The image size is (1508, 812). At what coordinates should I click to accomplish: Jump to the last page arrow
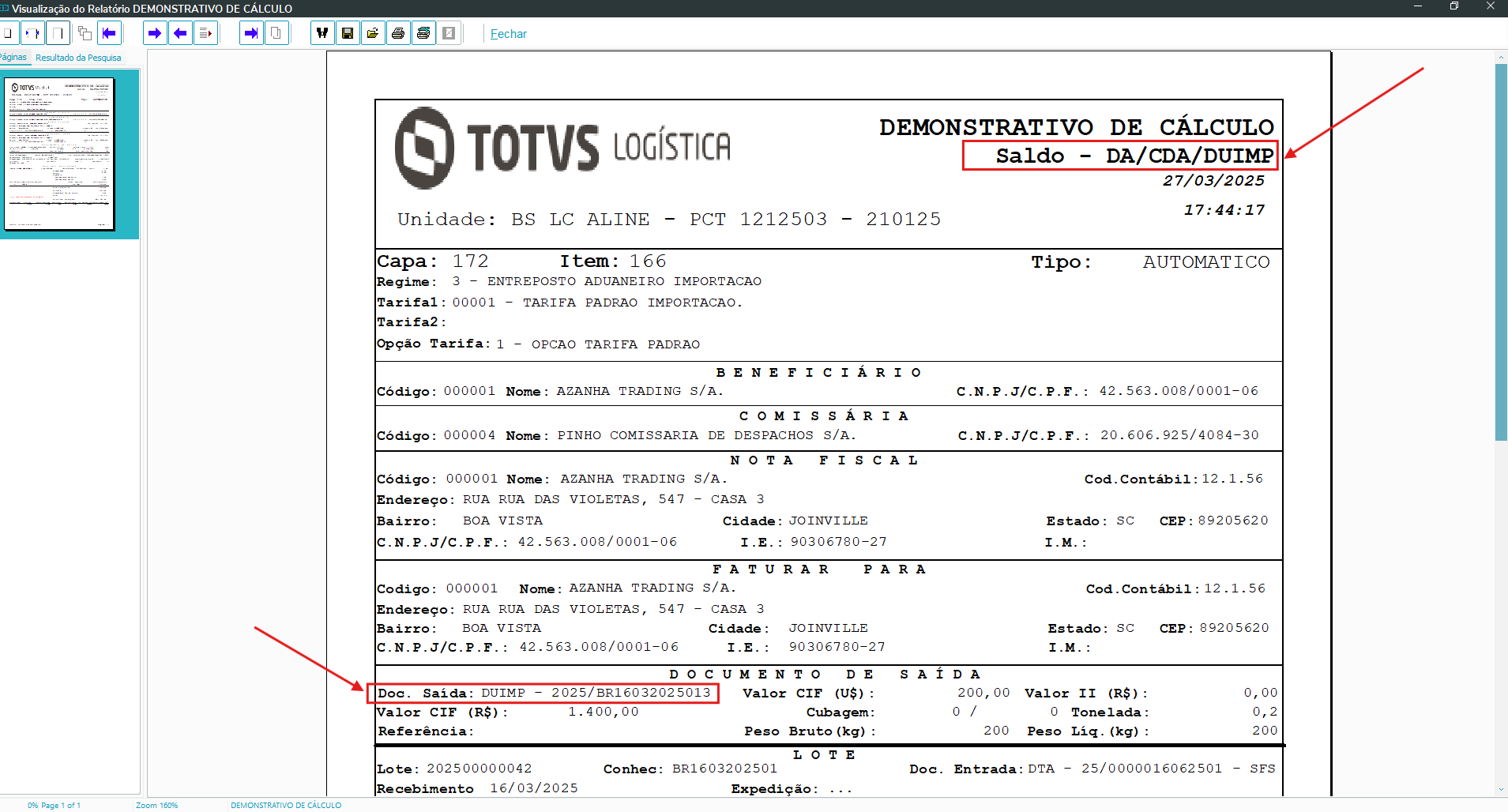click(251, 33)
